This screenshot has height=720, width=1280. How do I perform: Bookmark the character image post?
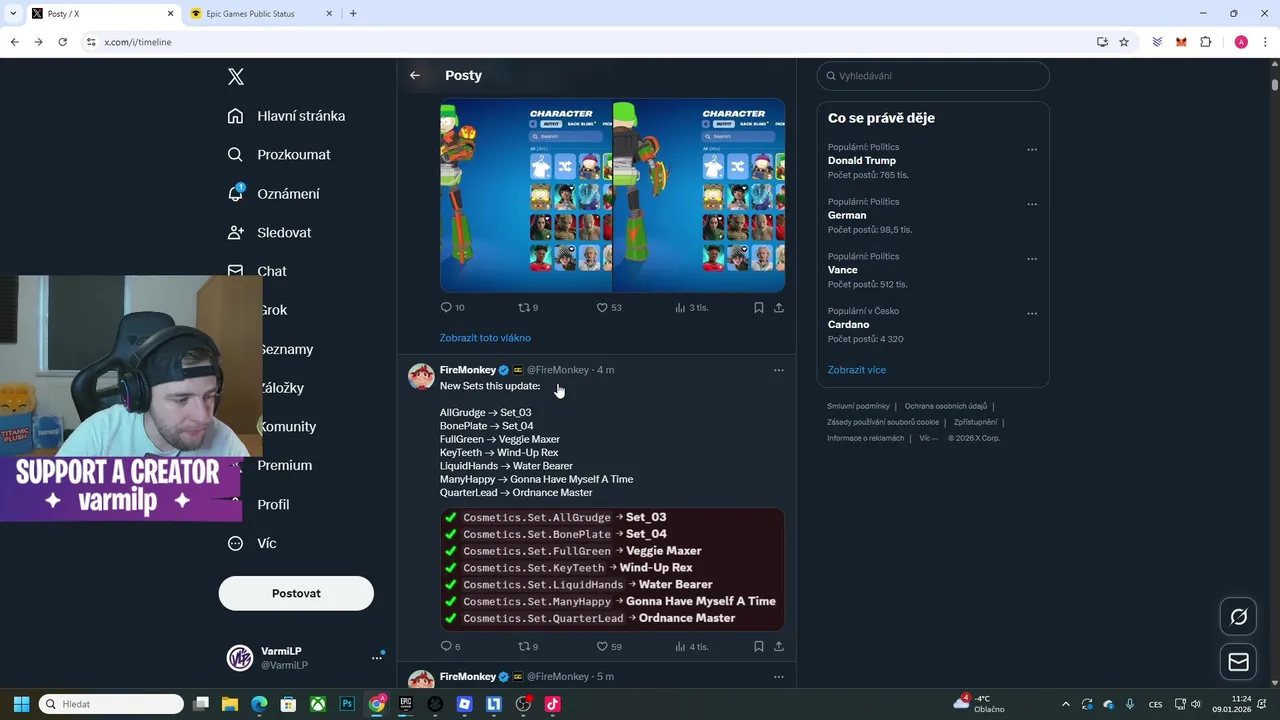pos(759,308)
